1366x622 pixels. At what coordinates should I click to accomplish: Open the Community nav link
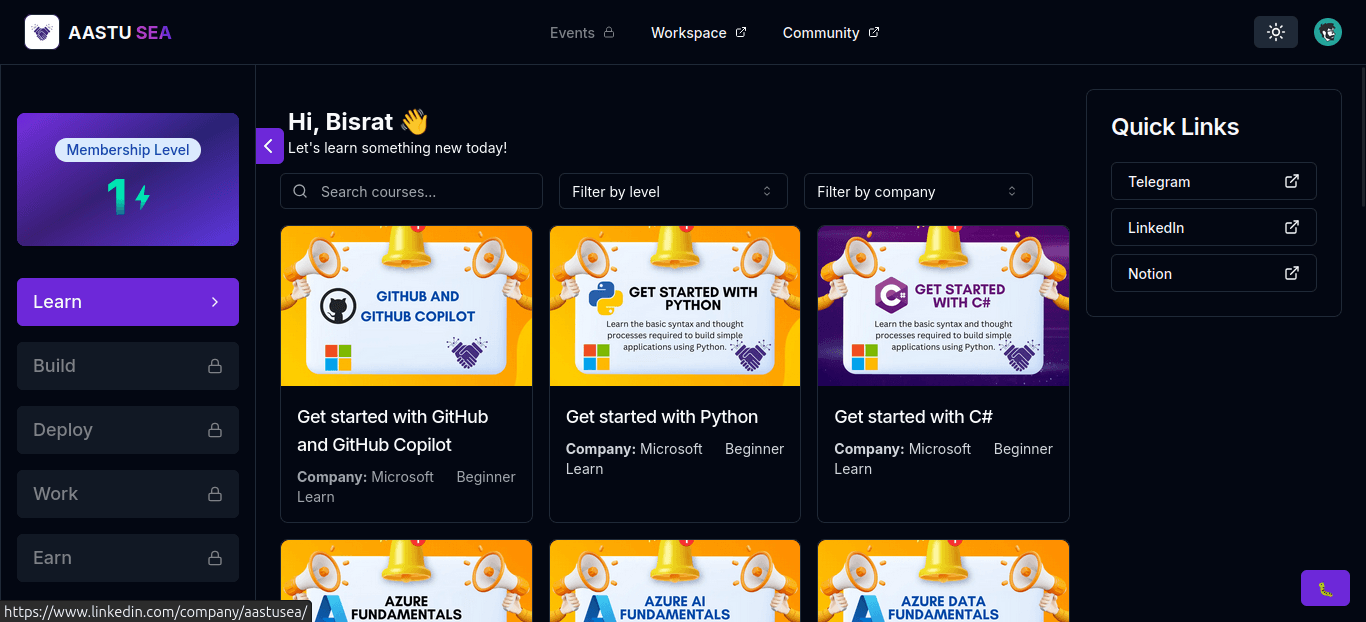(831, 32)
